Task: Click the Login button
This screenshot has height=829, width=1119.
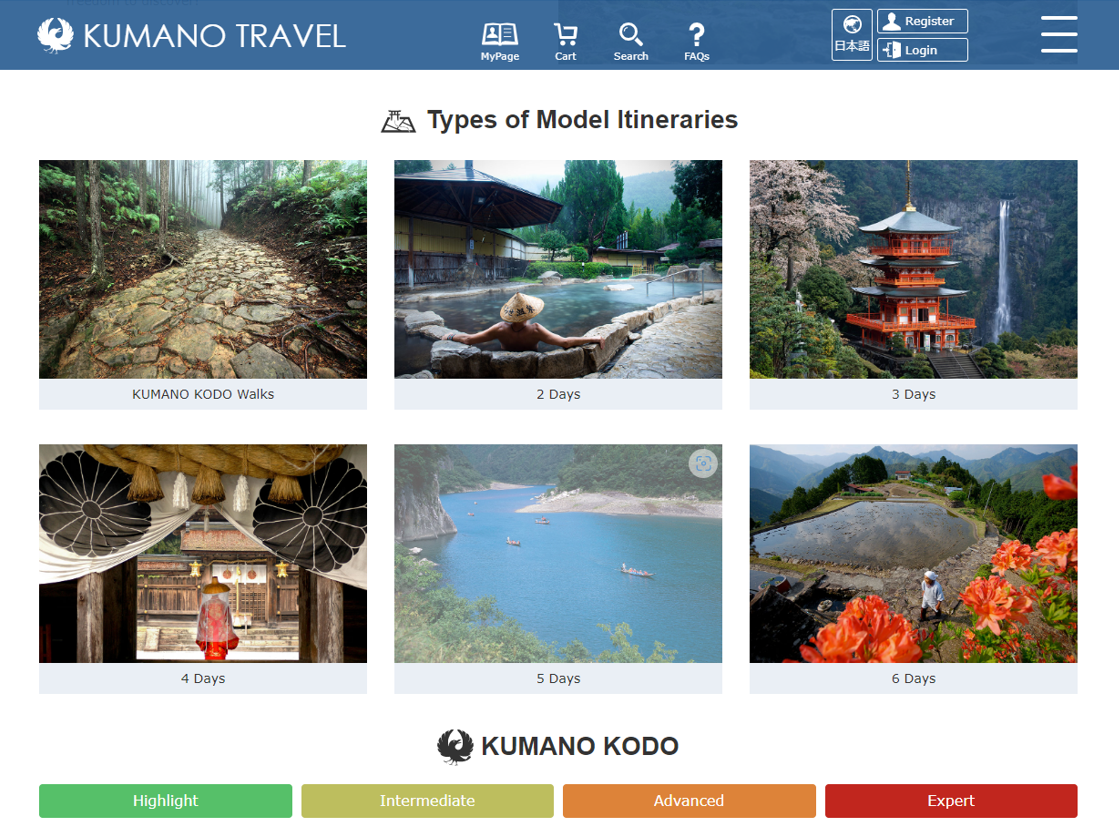Action: tap(922, 50)
